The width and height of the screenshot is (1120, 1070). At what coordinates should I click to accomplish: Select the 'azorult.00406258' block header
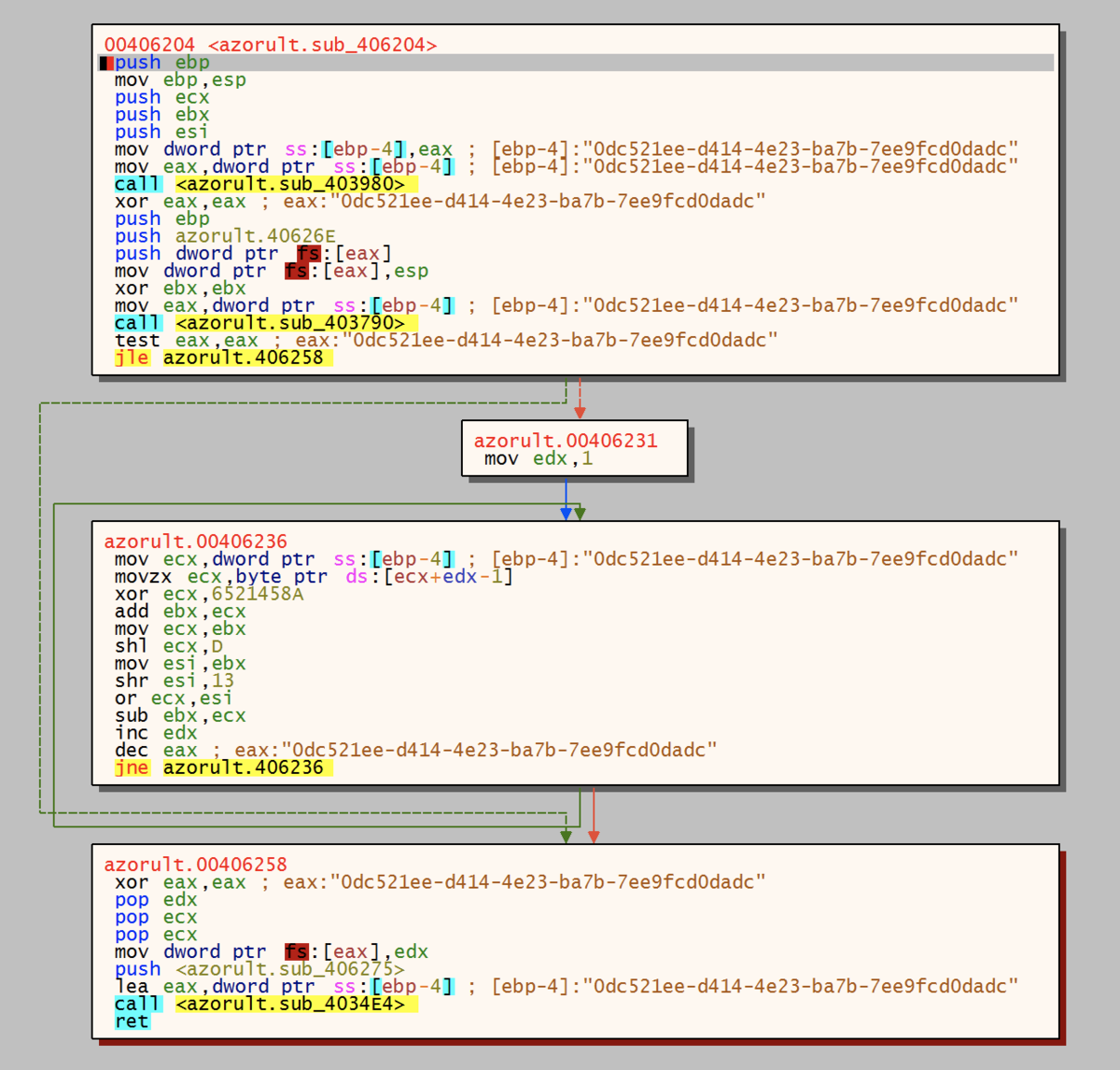[195, 865]
